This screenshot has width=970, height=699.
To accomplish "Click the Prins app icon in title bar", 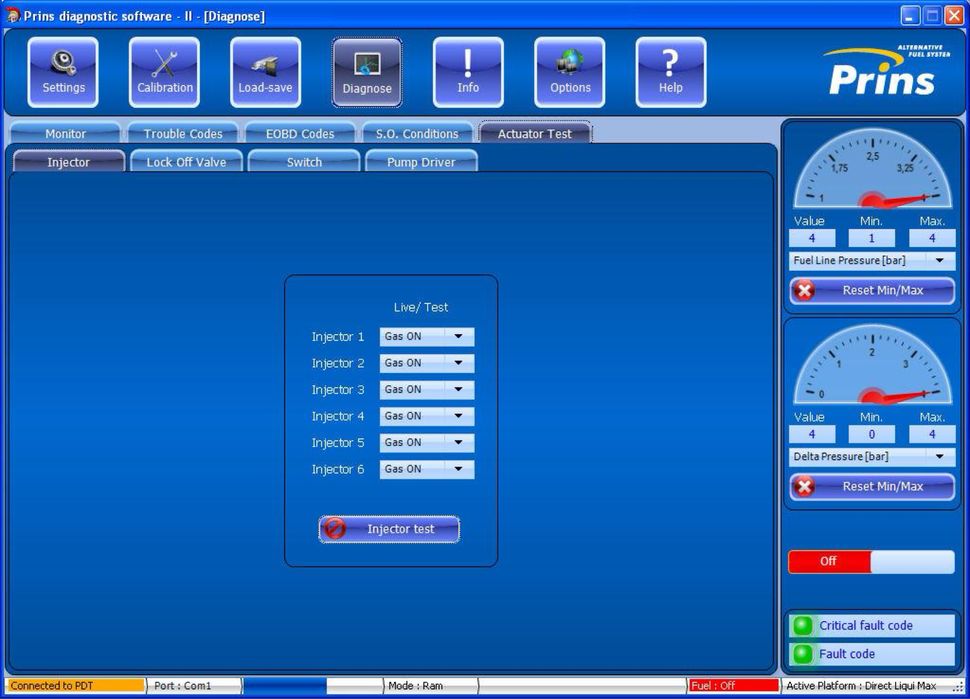I will coord(12,15).
